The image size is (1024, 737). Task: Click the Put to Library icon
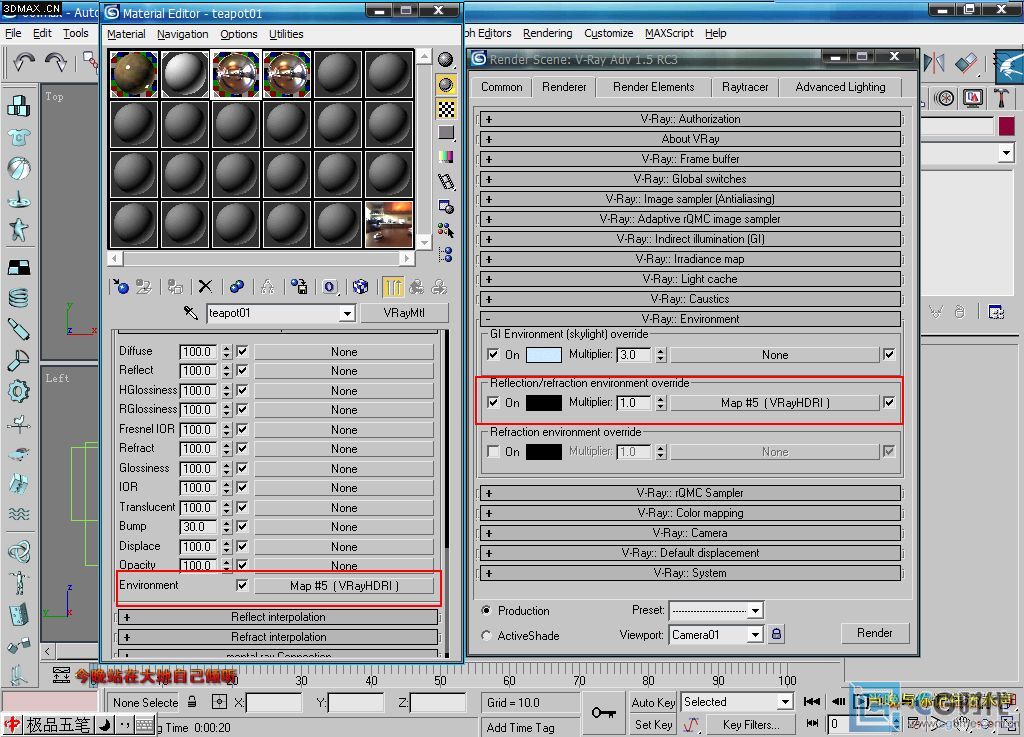tap(299, 287)
